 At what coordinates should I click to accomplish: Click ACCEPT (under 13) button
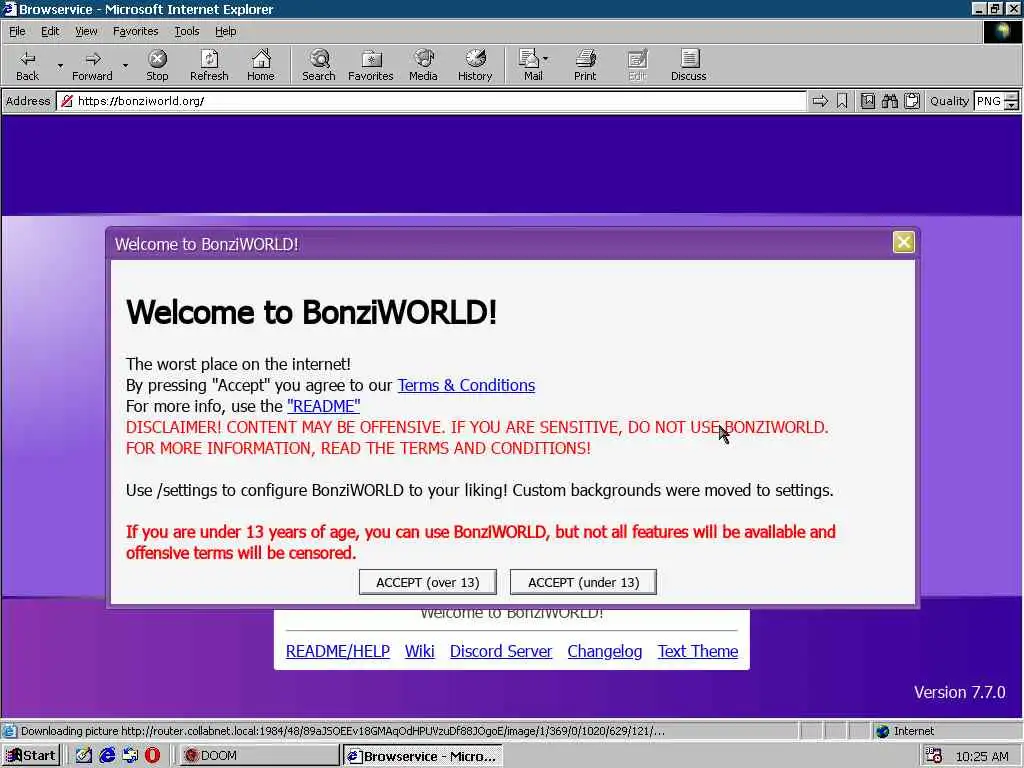point(583,582)
